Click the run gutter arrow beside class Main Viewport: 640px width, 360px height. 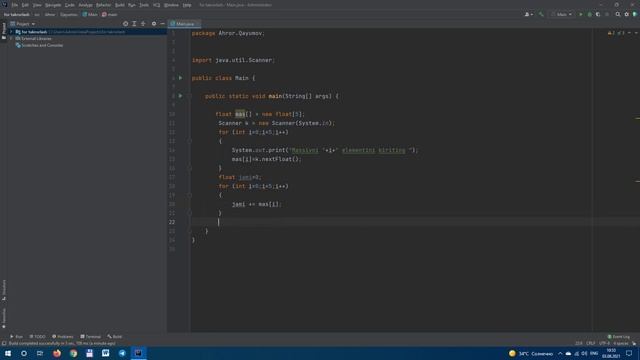coord(180,78)
